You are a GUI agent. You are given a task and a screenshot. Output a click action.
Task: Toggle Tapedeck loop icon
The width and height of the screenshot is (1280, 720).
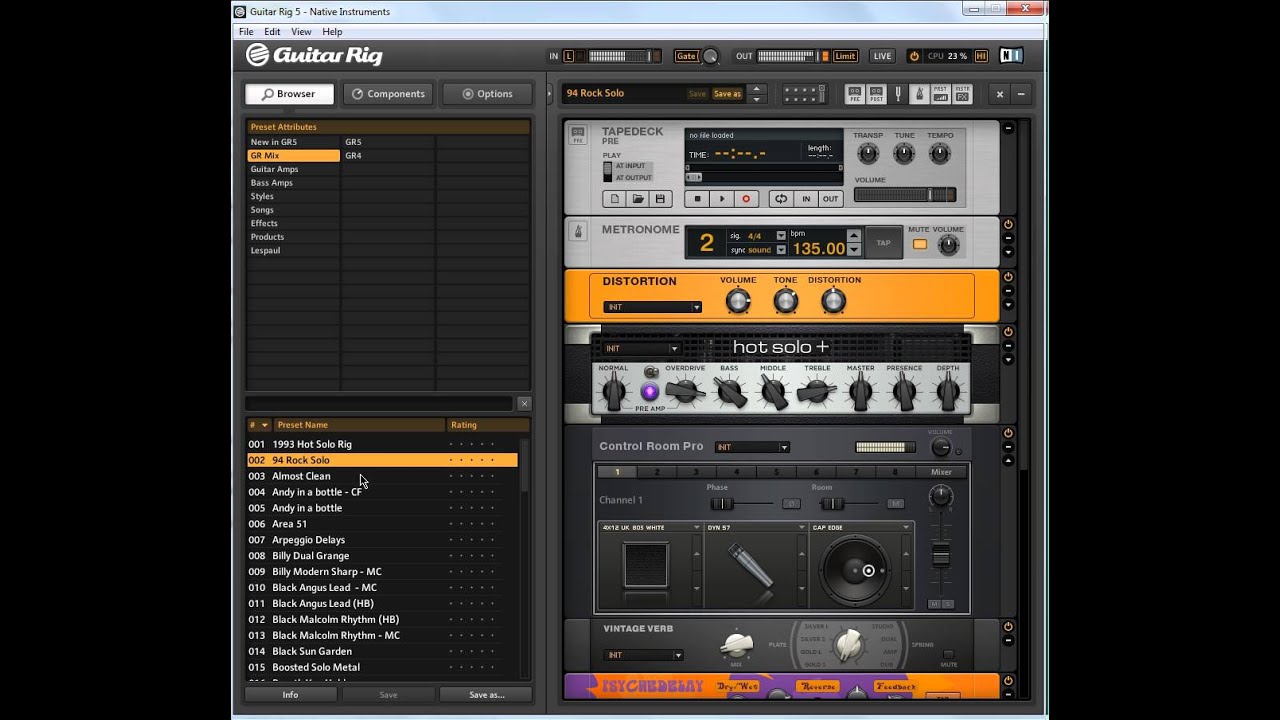pyautogui.click(x=781, y=199)
